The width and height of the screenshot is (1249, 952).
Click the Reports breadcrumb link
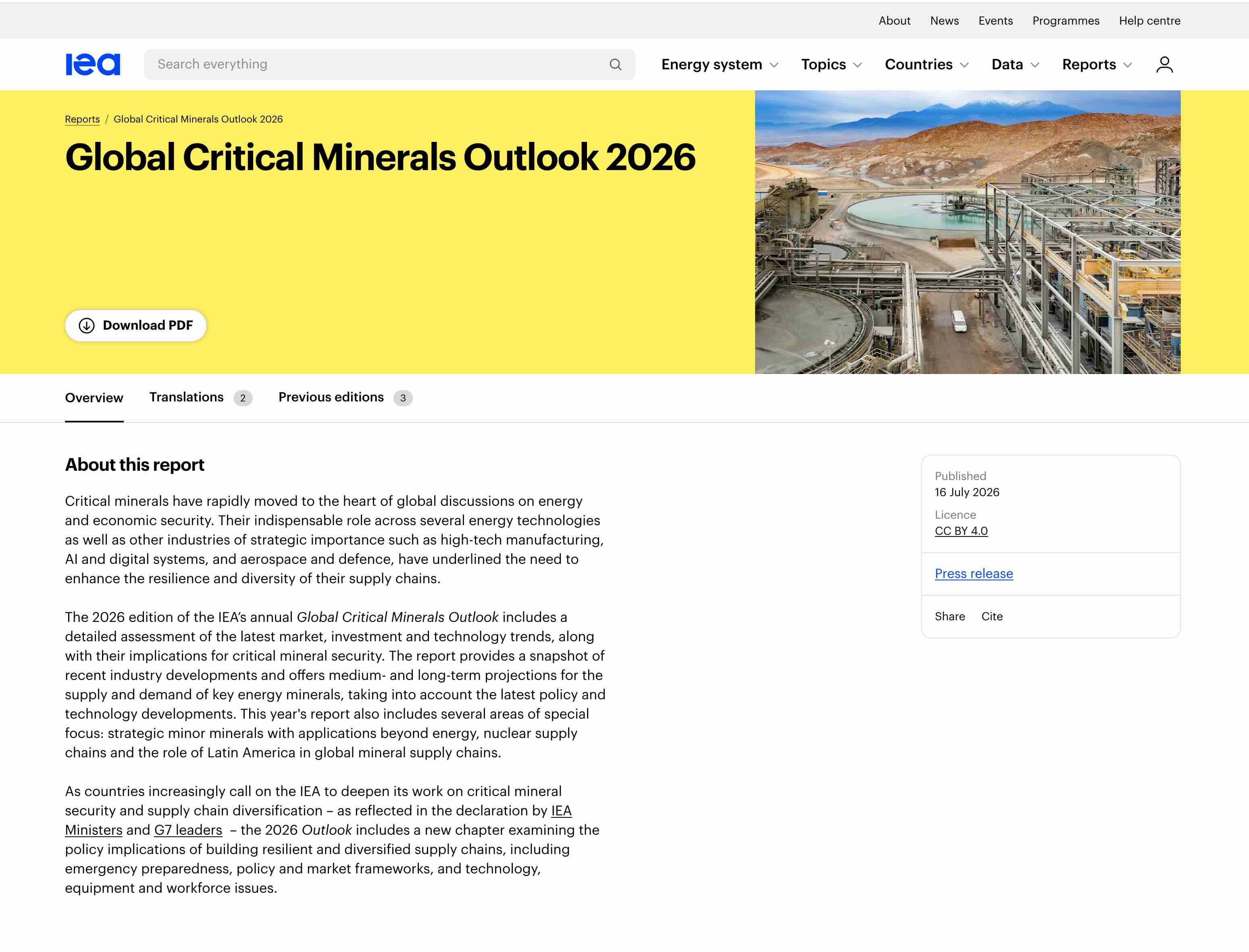pyautogui.click(x=82, y=119)
